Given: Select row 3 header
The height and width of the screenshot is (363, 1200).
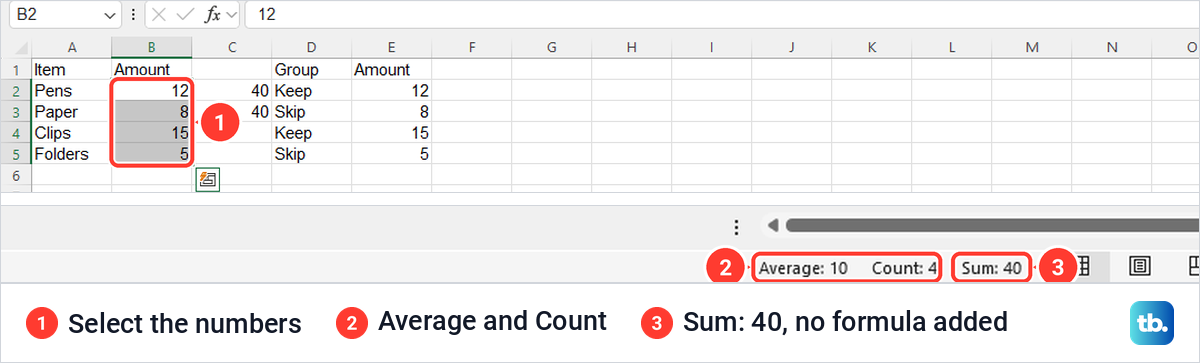Looking at the screenshot, I should coord(16,112).
